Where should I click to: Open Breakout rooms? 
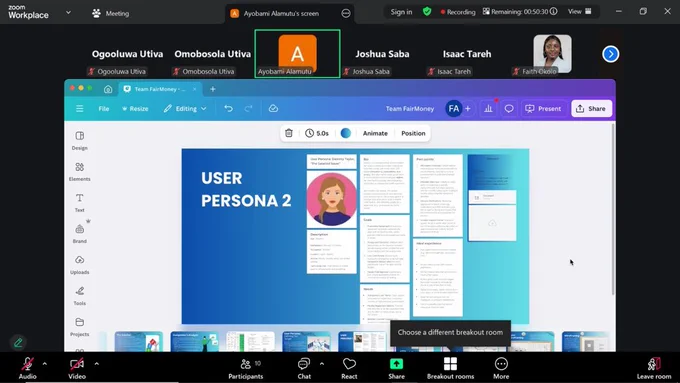(450, 368)
